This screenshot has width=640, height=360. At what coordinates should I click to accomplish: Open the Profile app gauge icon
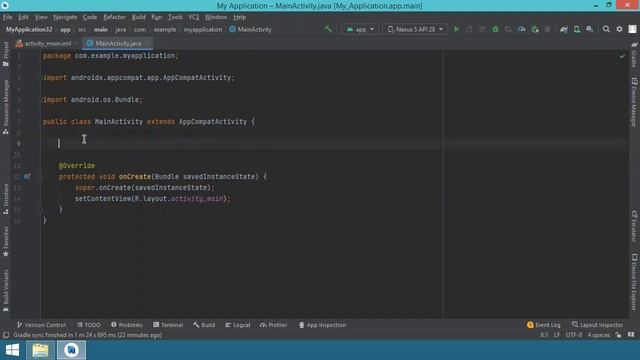[x=522, y=29]
